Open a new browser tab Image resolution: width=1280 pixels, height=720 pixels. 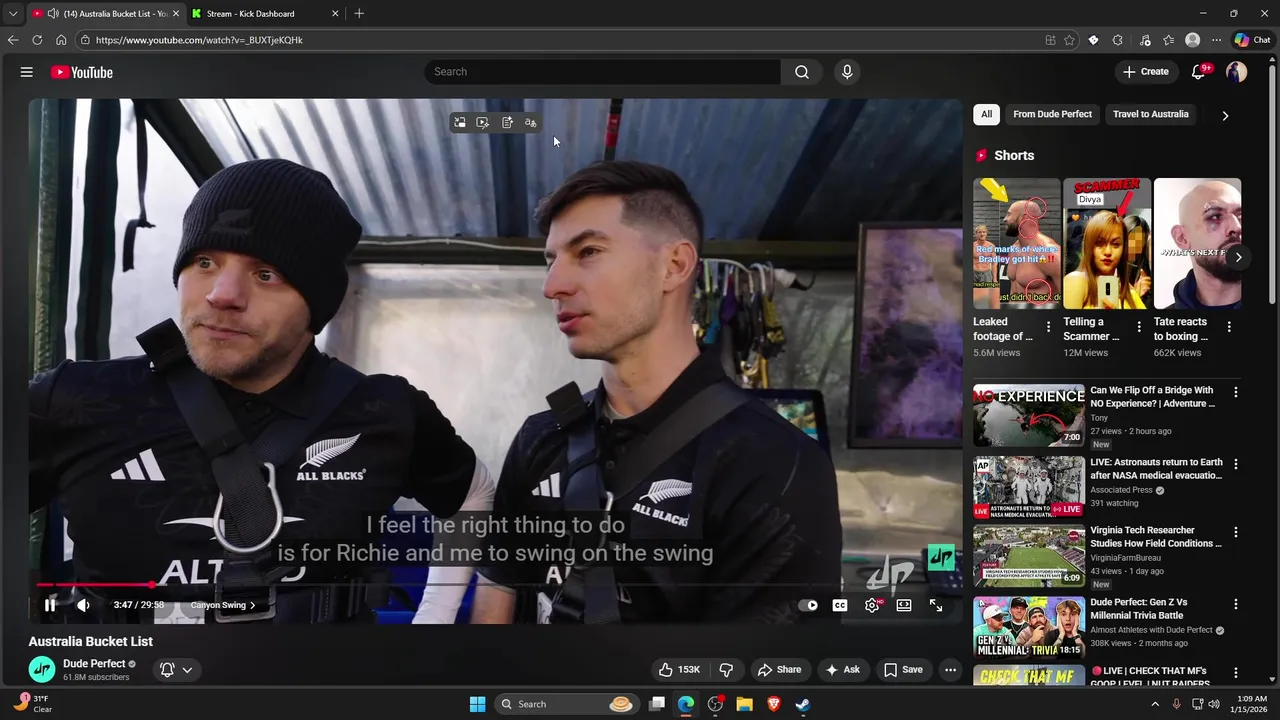(359, 14)
